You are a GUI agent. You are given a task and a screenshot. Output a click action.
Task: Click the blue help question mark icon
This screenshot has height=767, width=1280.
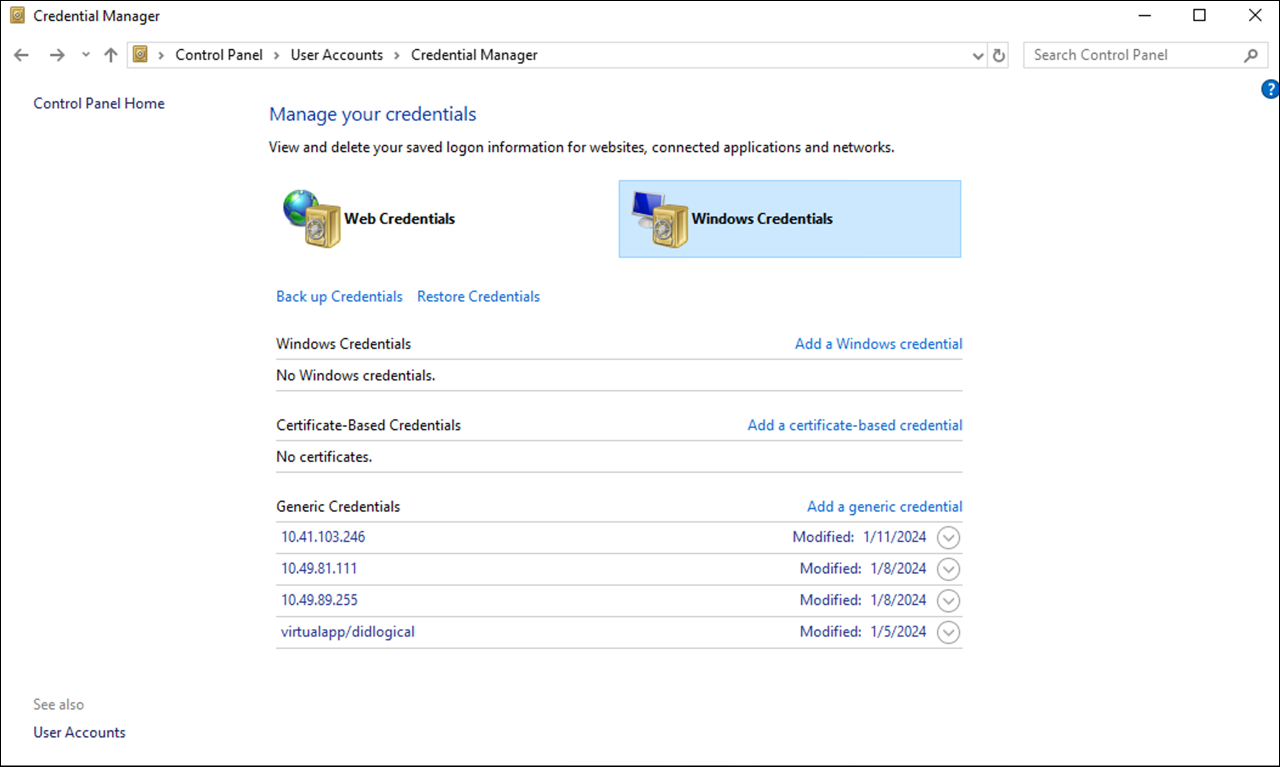[x=1270, y=90]
